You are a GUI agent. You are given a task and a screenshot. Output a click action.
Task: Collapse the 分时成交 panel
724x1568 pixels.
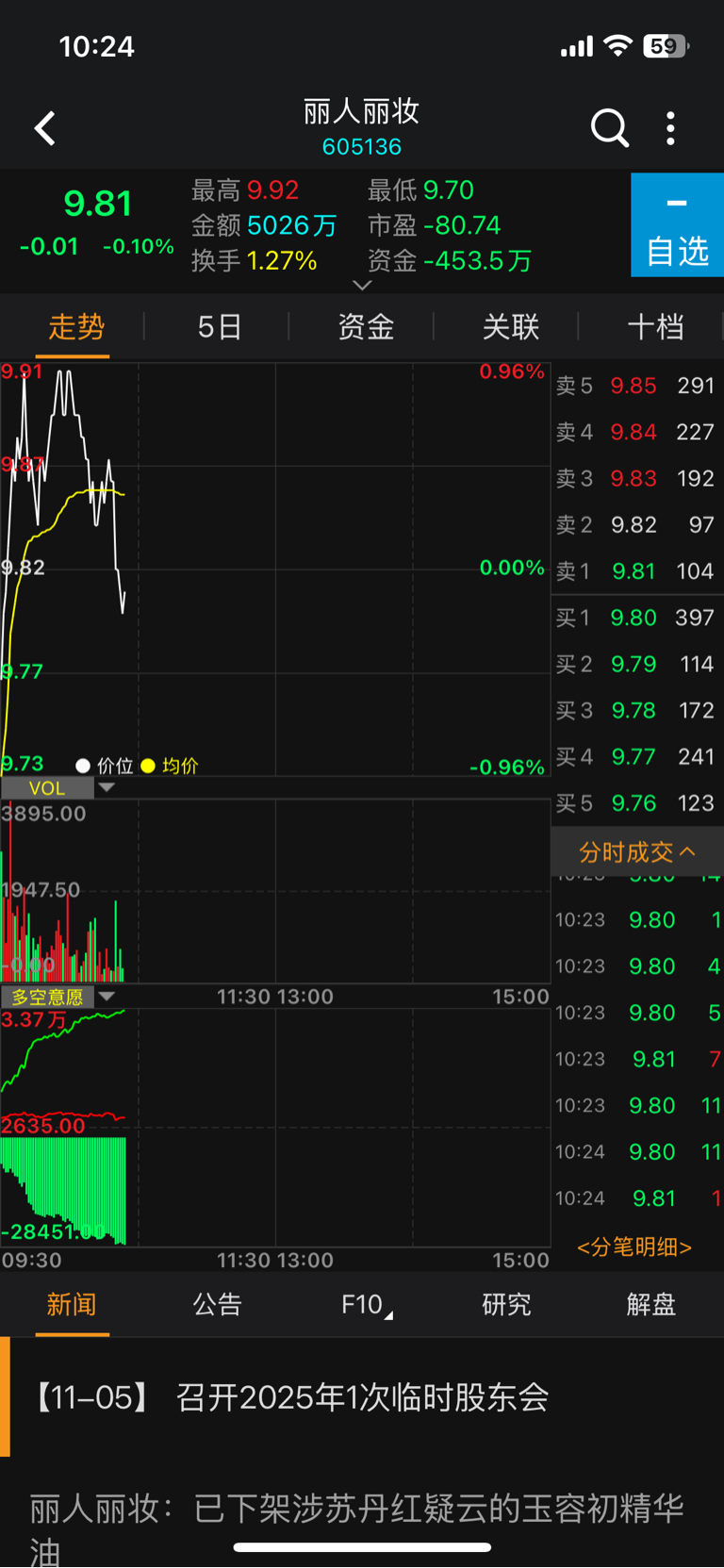coord(637,852)
